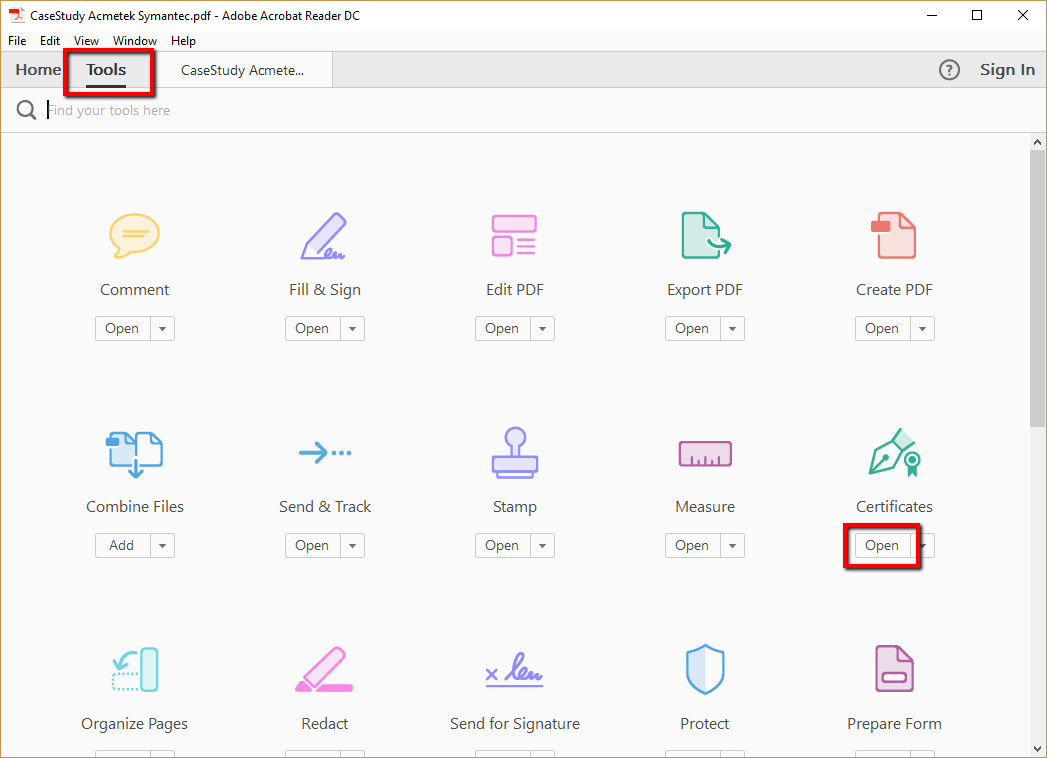
Task: Click the Prepare Form icon
Action: coord(894,670)
